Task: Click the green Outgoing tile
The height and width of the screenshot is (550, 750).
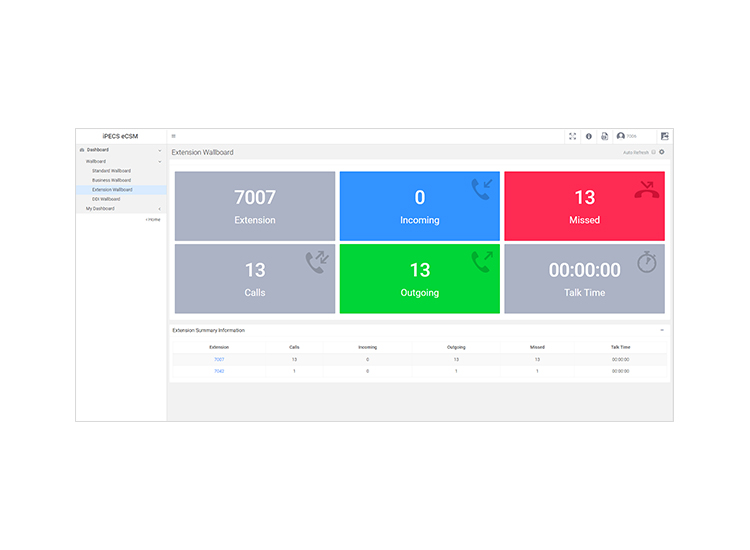Action: tap(419, 279)
